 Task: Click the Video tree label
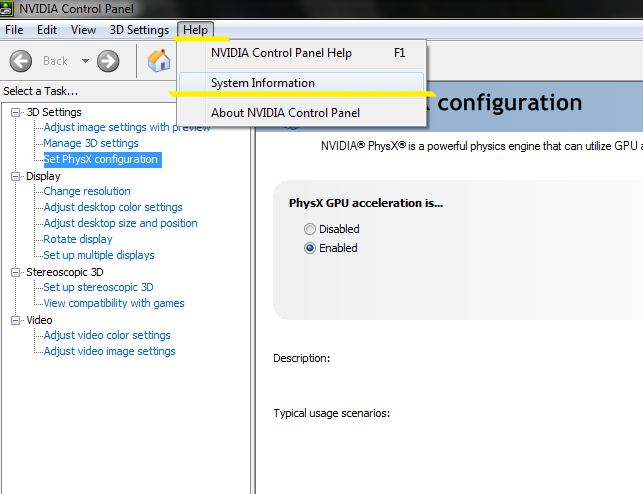pos(39,320)
